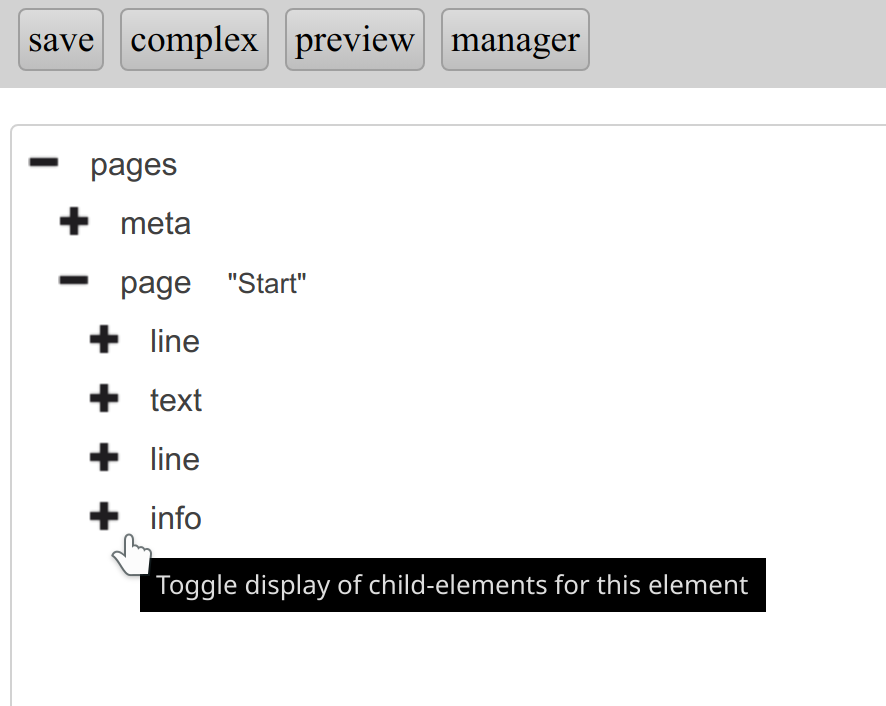Collapse the page "Start" node
The image size is (886, 706).
74,282
